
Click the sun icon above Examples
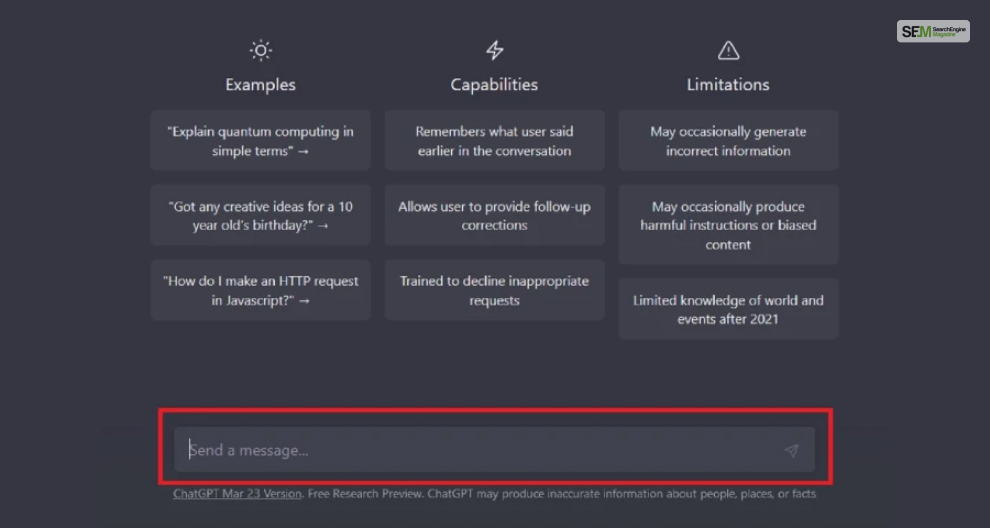[260, 51]
